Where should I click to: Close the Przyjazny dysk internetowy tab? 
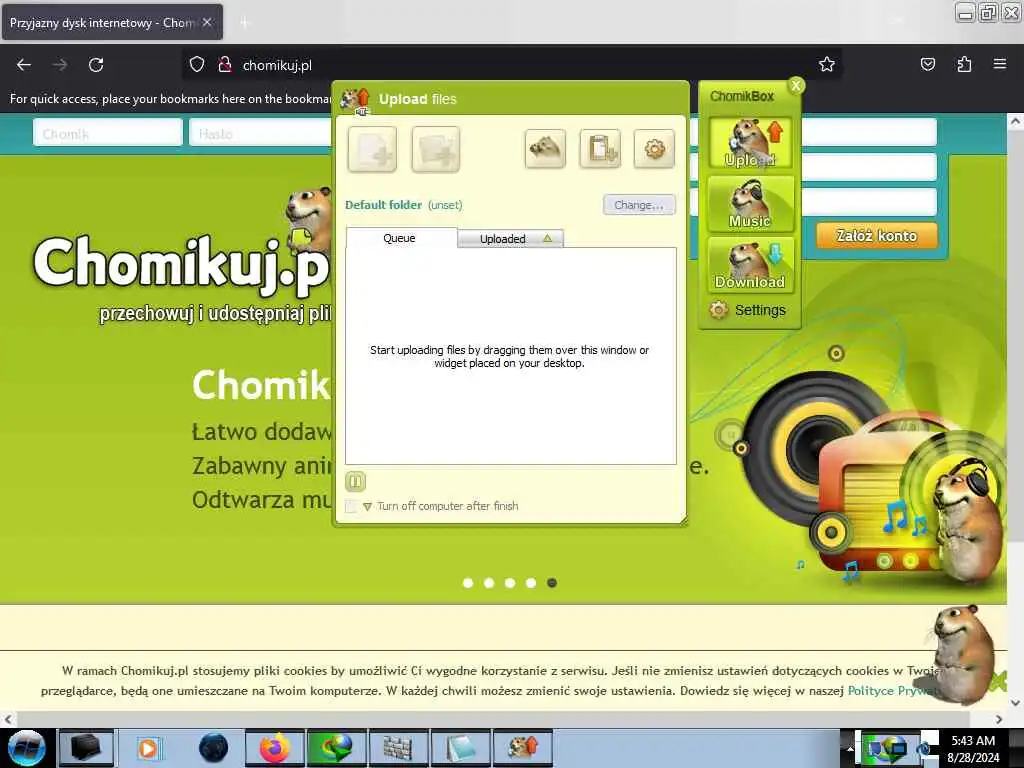pyautogui.click(x=207, y=22)
